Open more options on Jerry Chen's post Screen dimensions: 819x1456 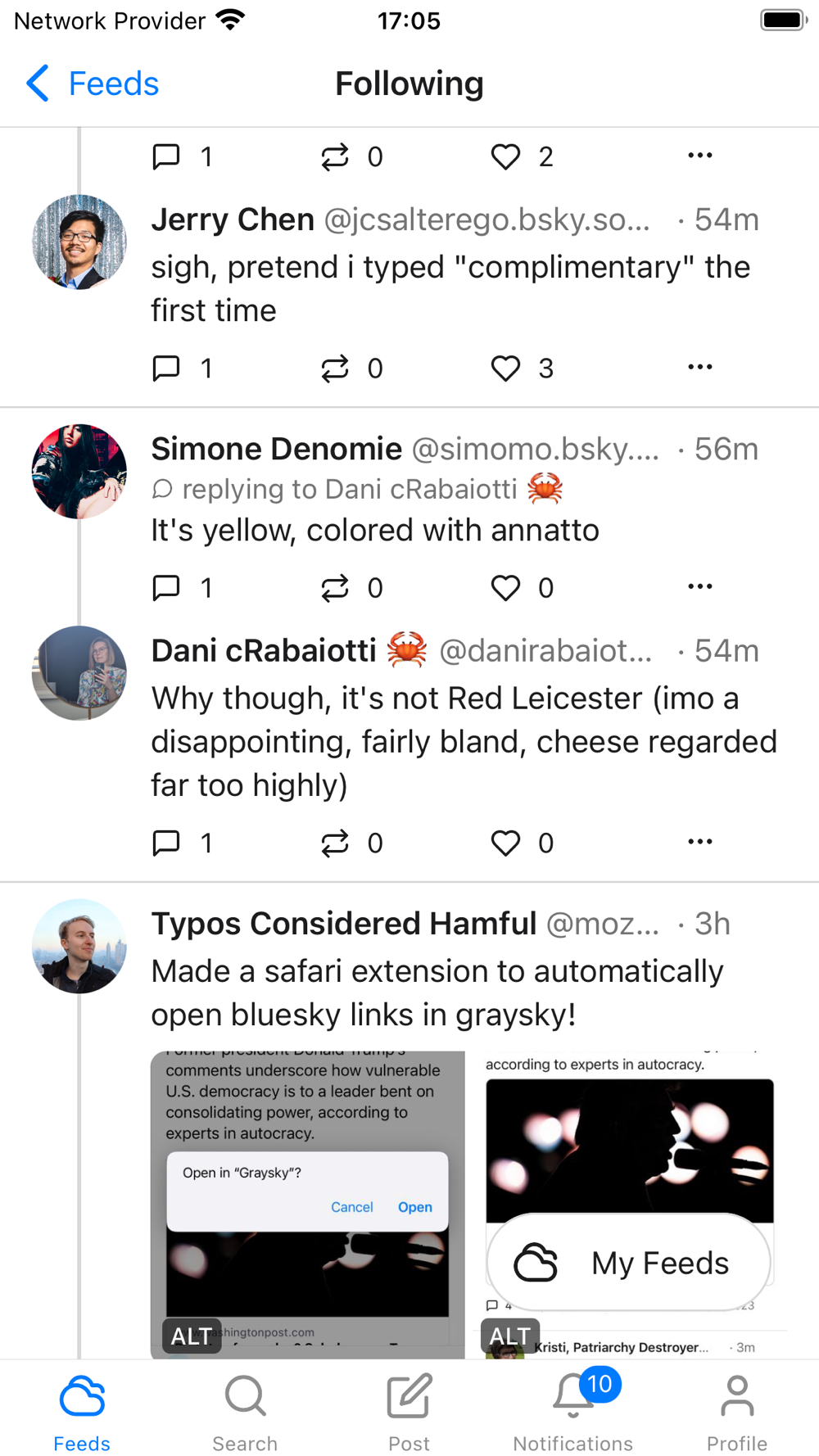[699, 367]
